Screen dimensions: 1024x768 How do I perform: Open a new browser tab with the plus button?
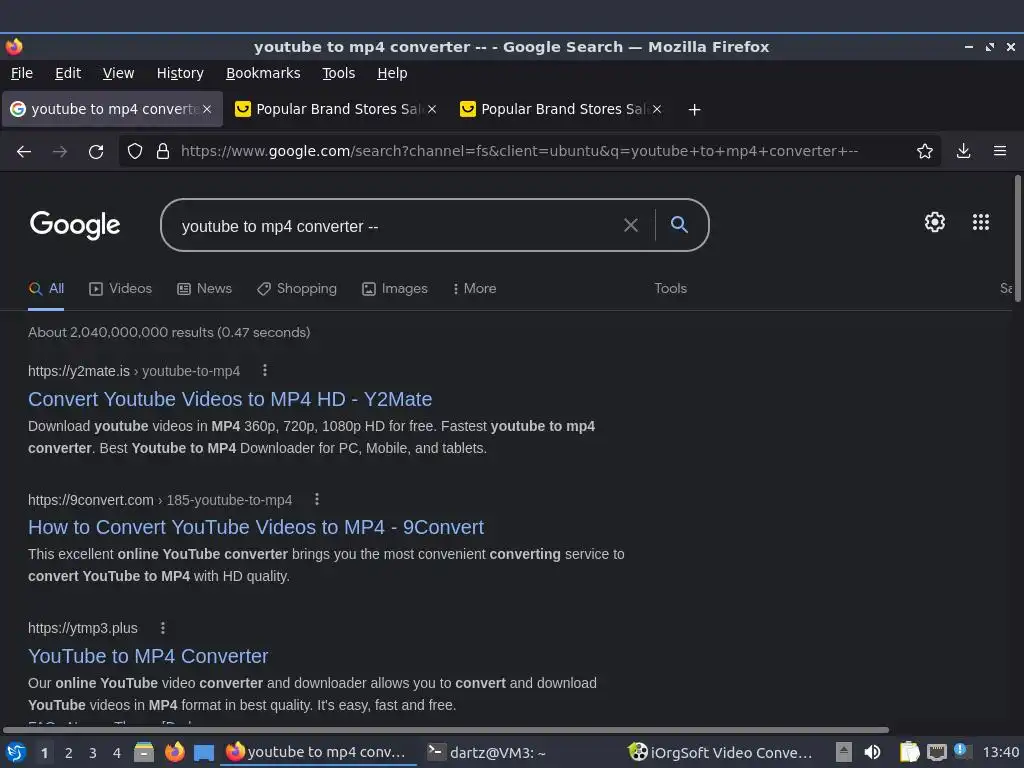tap(694, 110)
